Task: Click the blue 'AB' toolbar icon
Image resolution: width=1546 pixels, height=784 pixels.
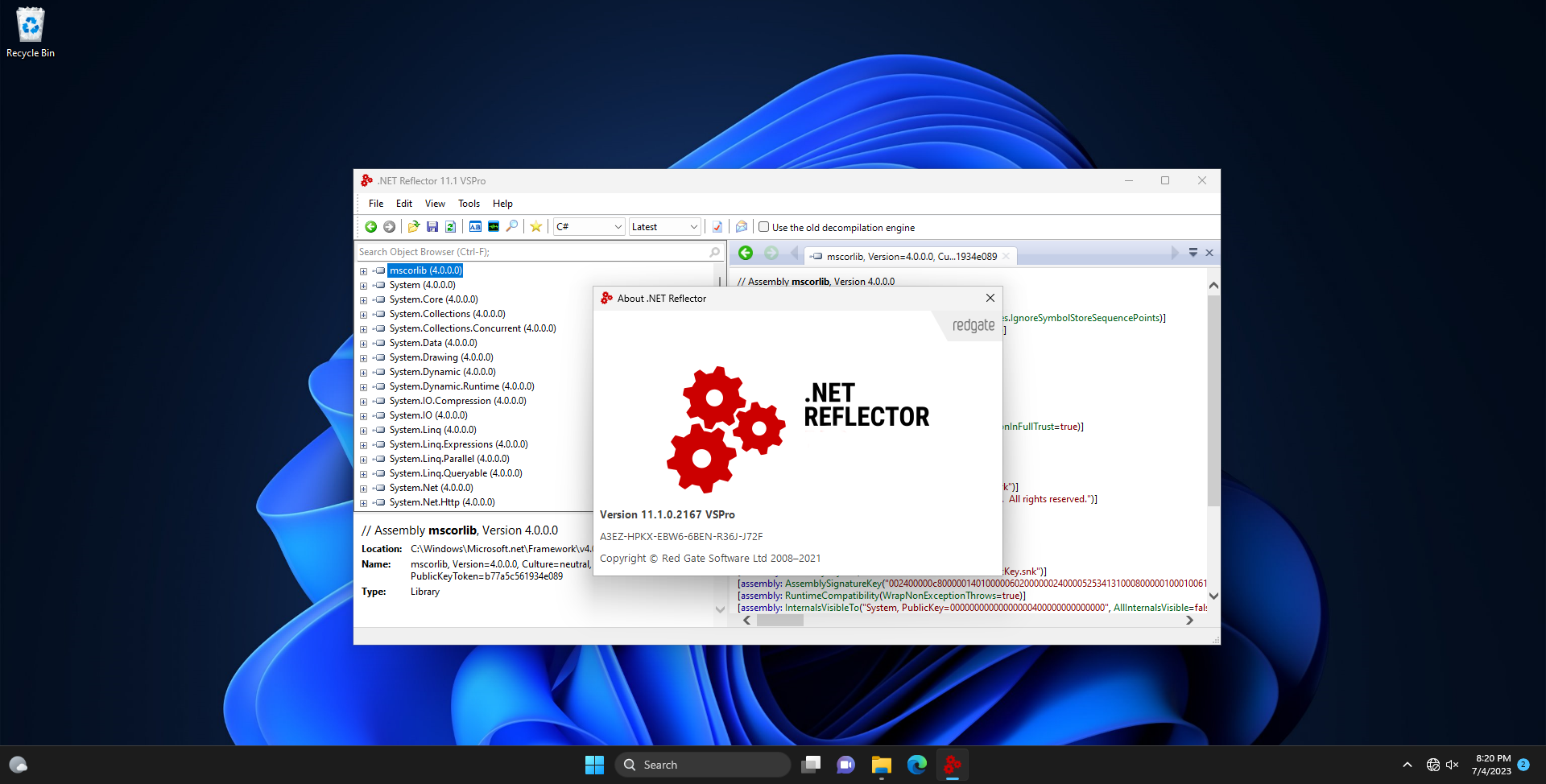Action: tap(475, 227)
